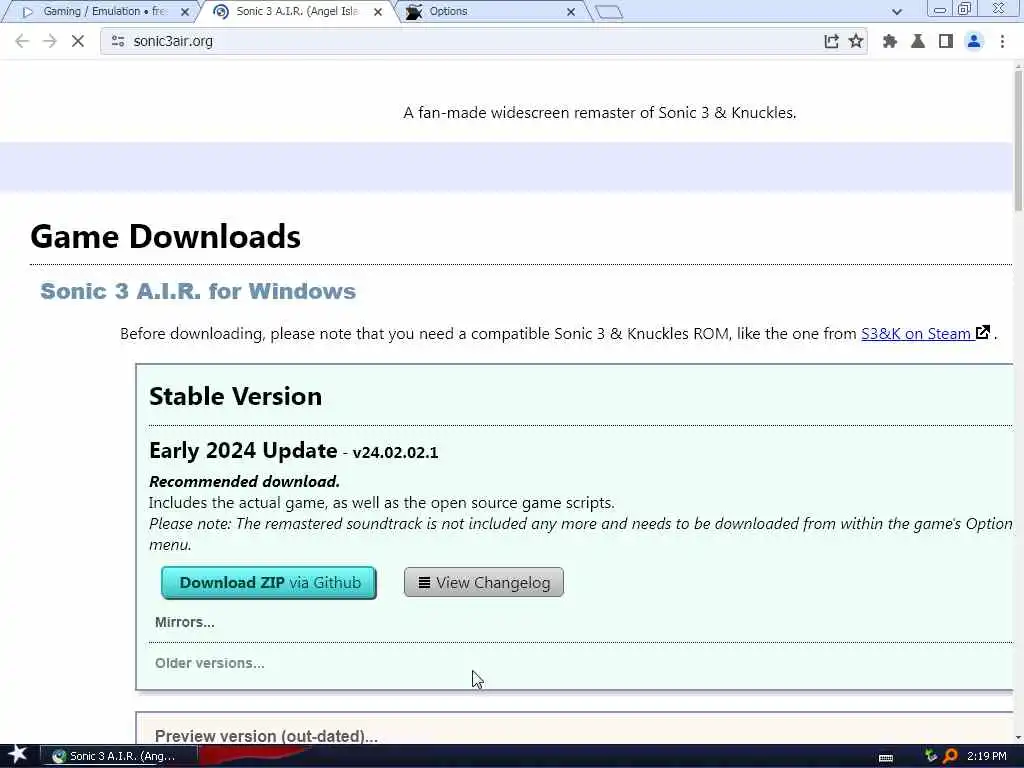1024x768 pixels.
Task: Expand the Mirrors... section
Action: [184, 622]
